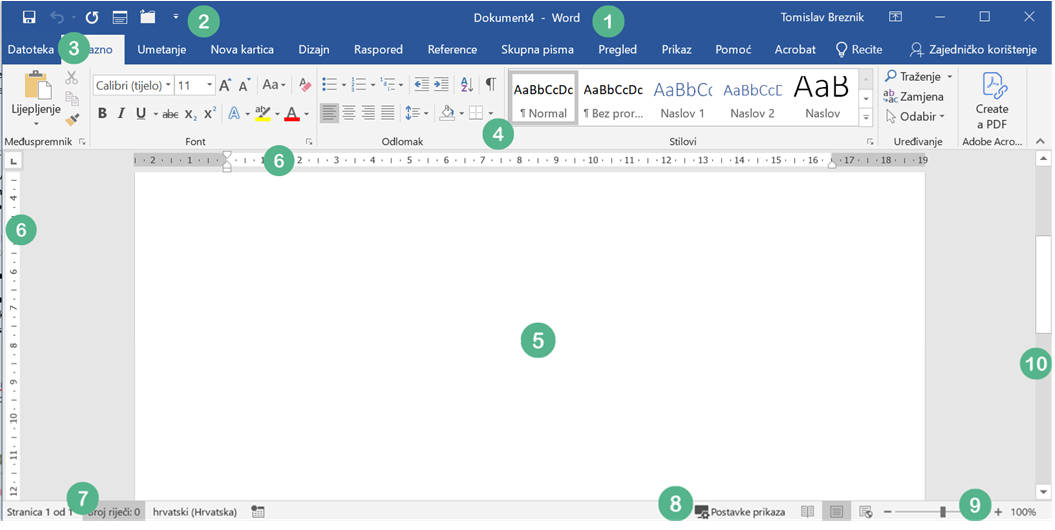Screen dimensions: 1055x530
Task: Click the Increase Indent icon
Action: coord(441,85)
